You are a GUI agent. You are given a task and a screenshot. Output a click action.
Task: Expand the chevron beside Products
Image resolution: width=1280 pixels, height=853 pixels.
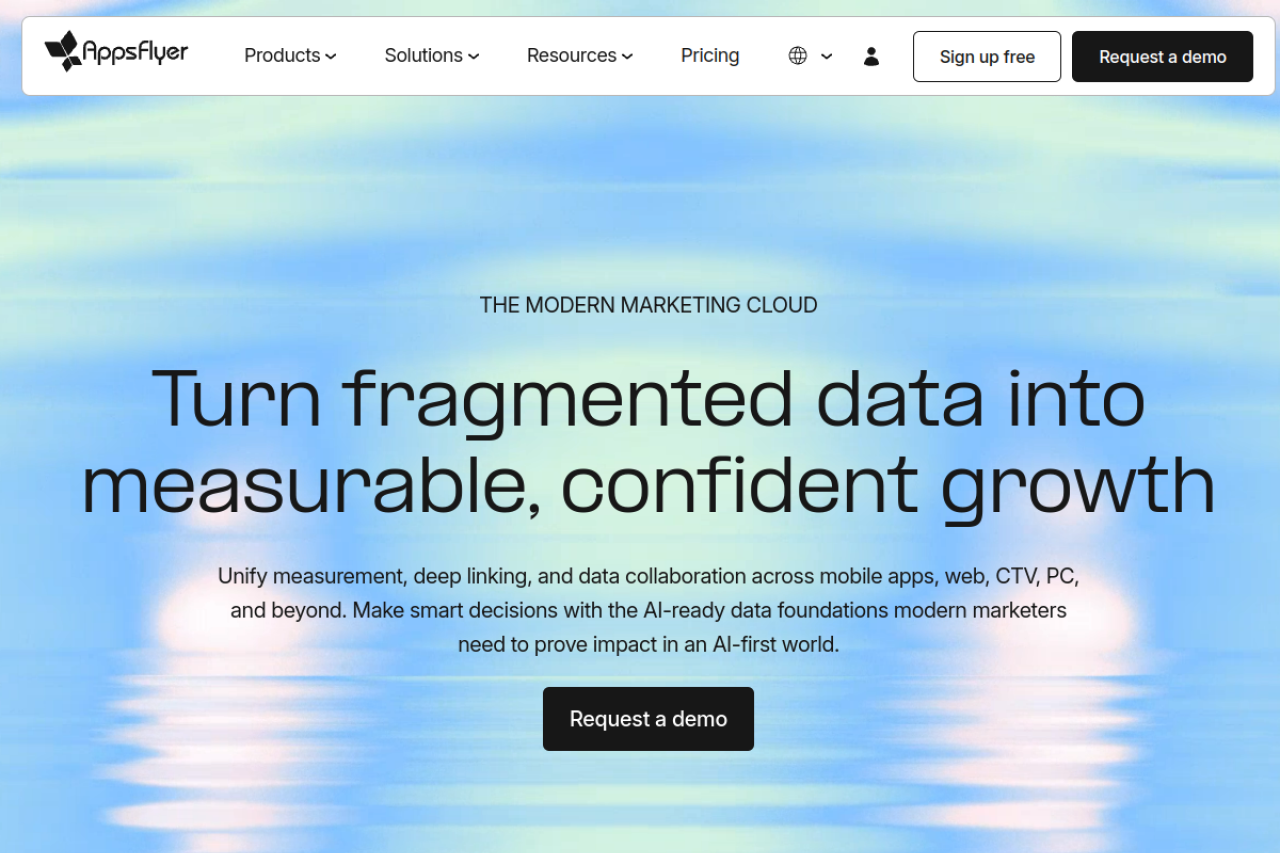[x=331, y=57]
